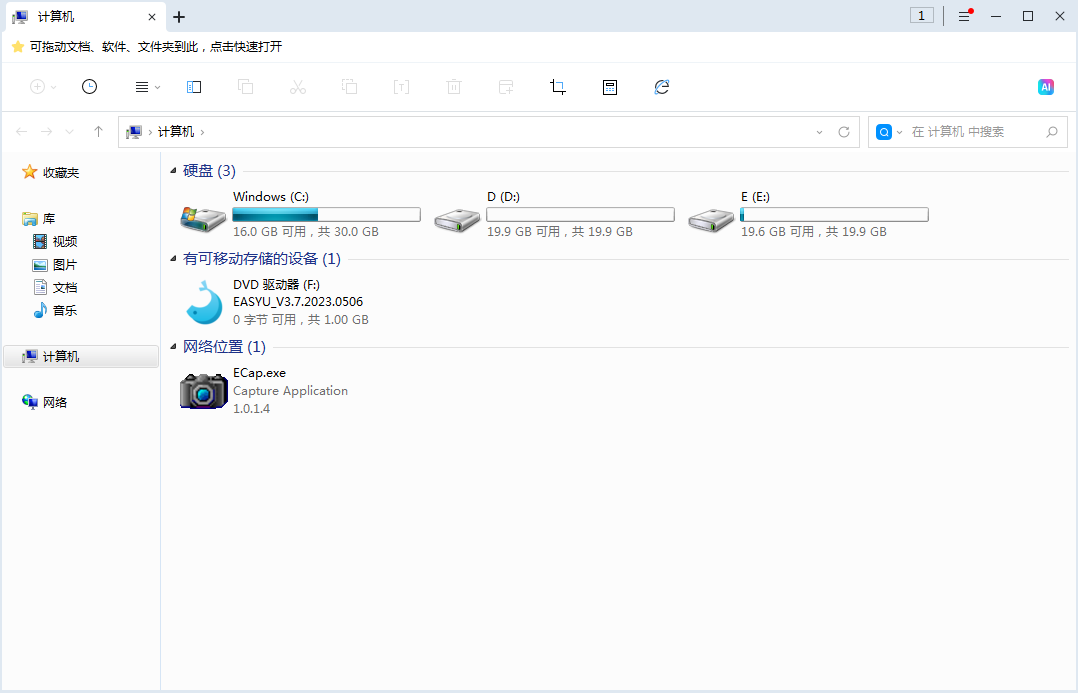Go up one folder level

98,132
